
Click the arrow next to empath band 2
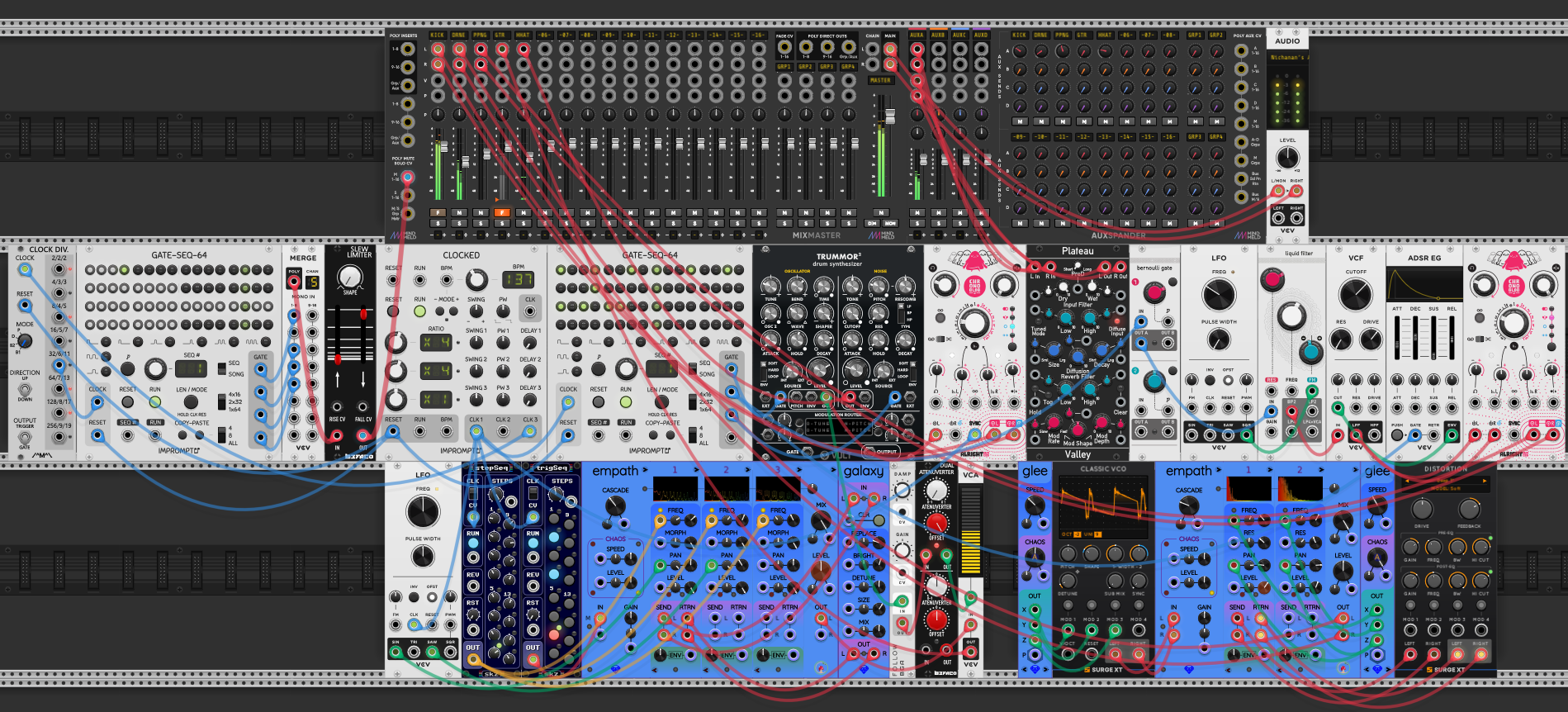748,470
